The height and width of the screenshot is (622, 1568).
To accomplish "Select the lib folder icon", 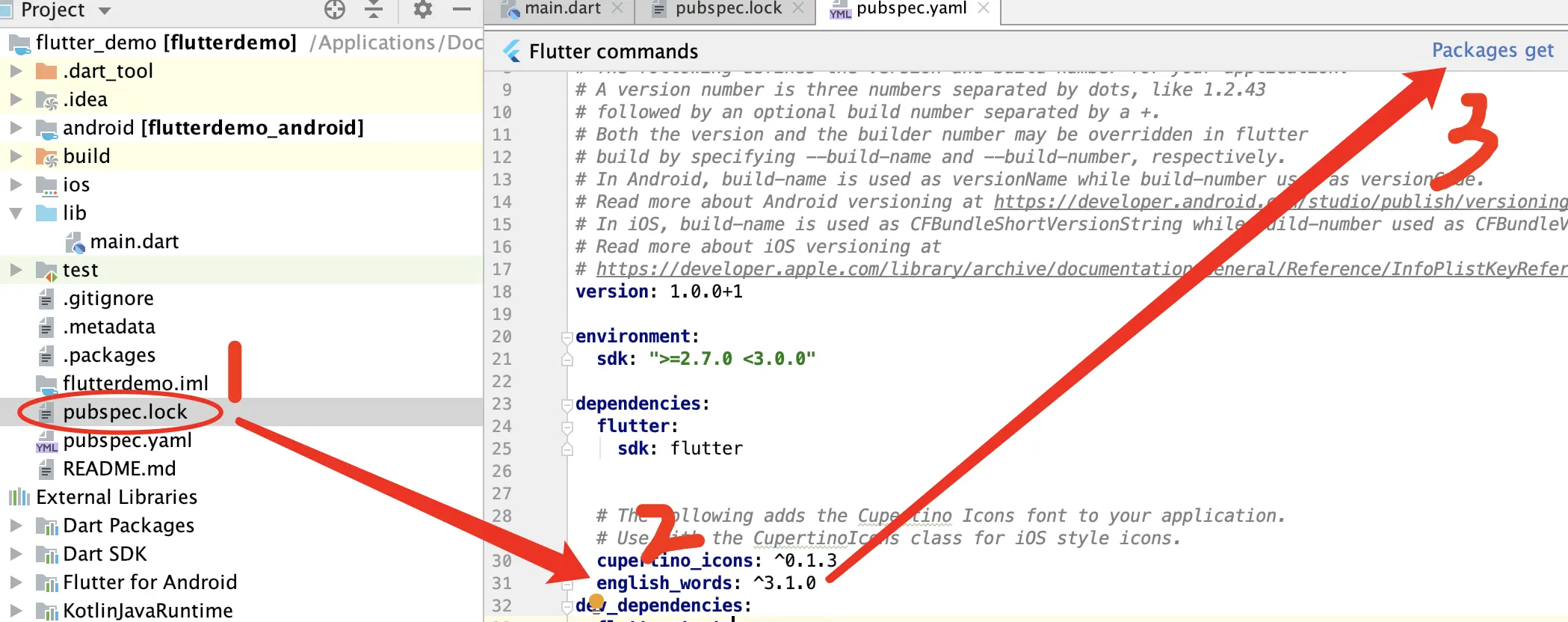I will [46, 213].
